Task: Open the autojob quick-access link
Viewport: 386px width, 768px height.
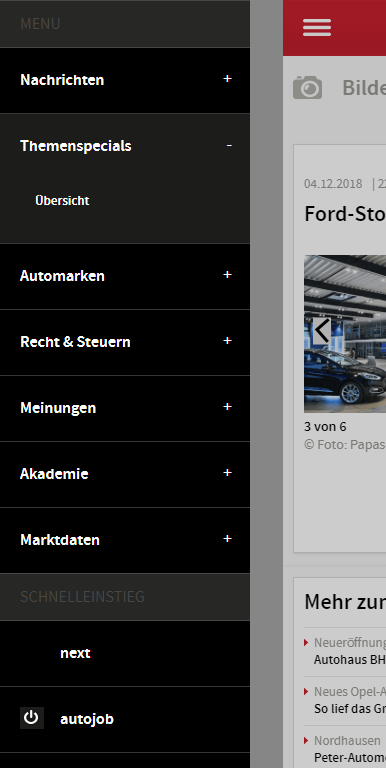Action: [x=87, y=719]
